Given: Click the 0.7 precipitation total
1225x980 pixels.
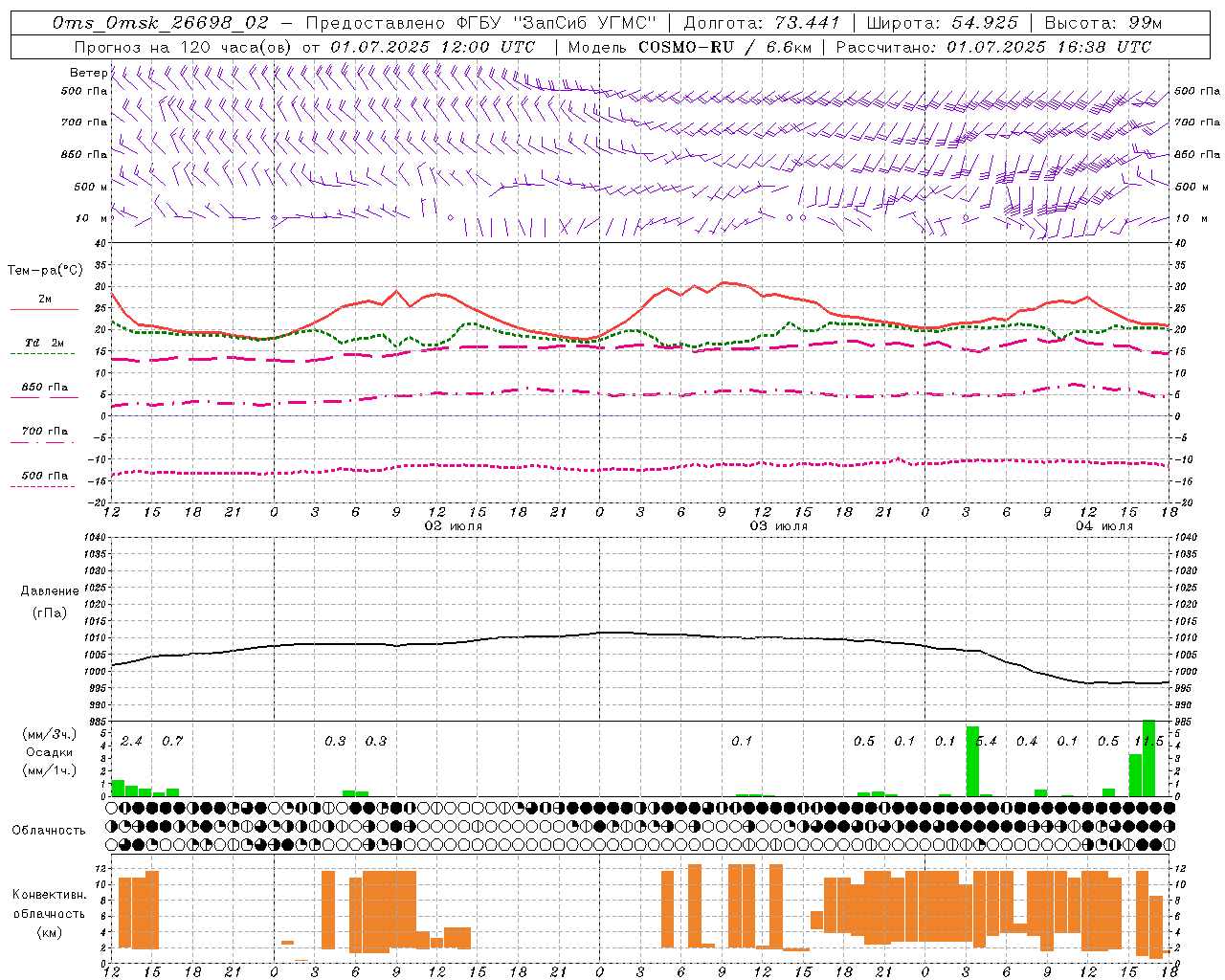Looking at the screenshot, I should coord(172,741).
